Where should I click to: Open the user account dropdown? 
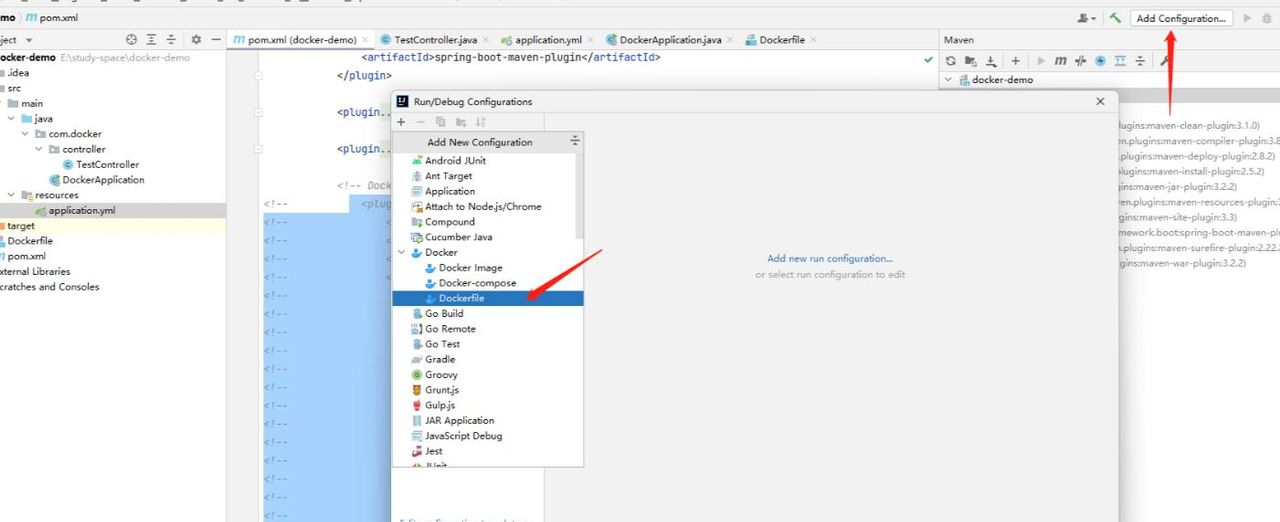(x=1087, y=18)
